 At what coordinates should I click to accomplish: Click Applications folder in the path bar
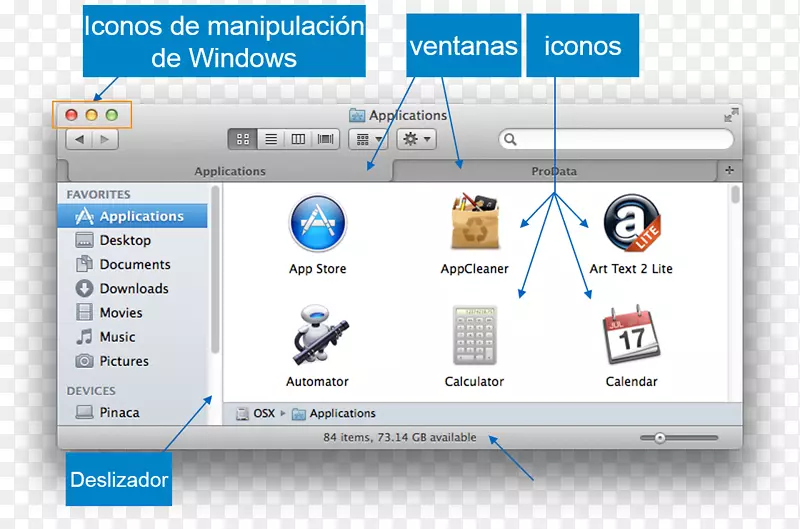pos(334,413)
